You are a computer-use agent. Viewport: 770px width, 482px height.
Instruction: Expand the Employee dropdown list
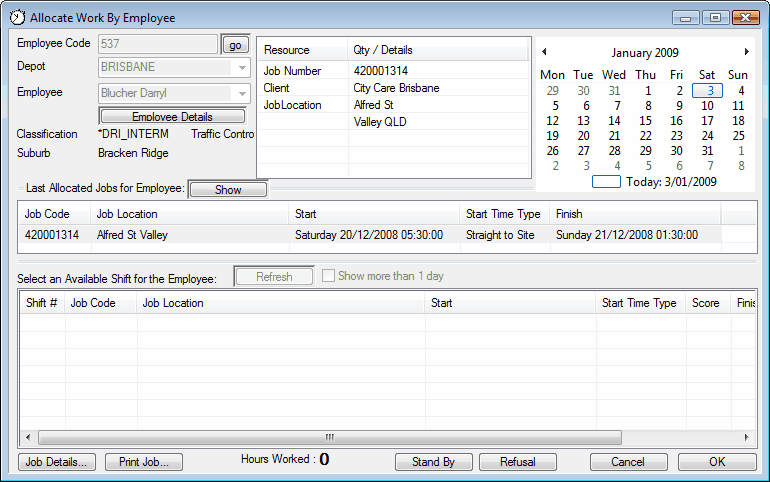(x=241, y=94)
